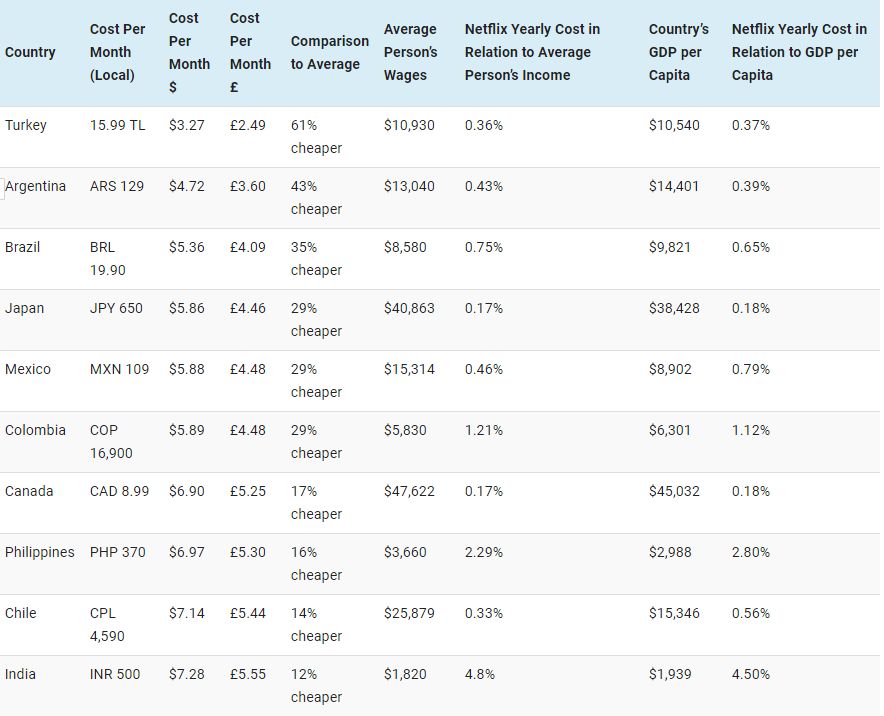
Task: Select the Average Person's Wages header
Action: [x=410, y=52]
